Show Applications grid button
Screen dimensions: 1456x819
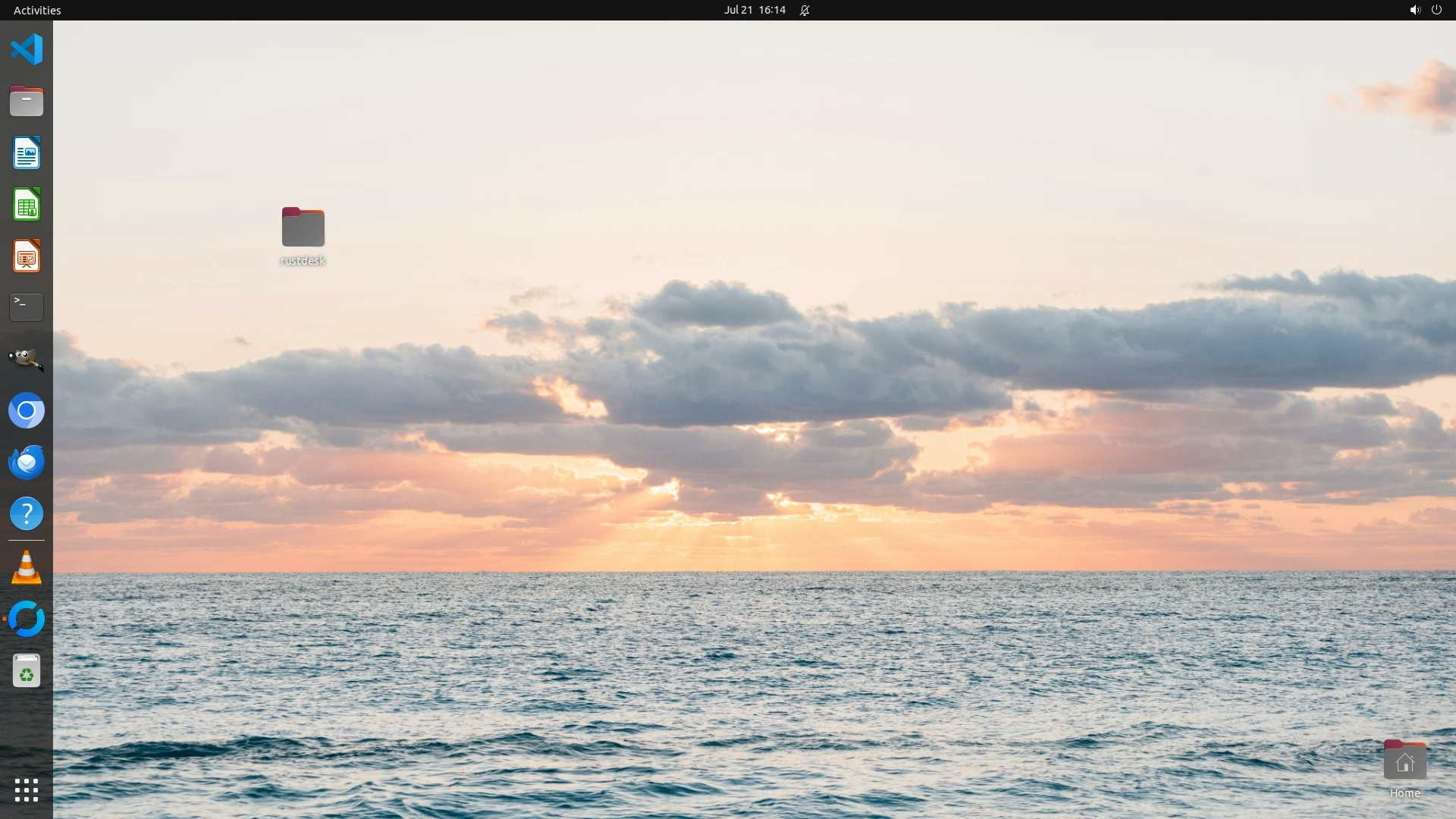pyautogui.click(x=27, y=790)
